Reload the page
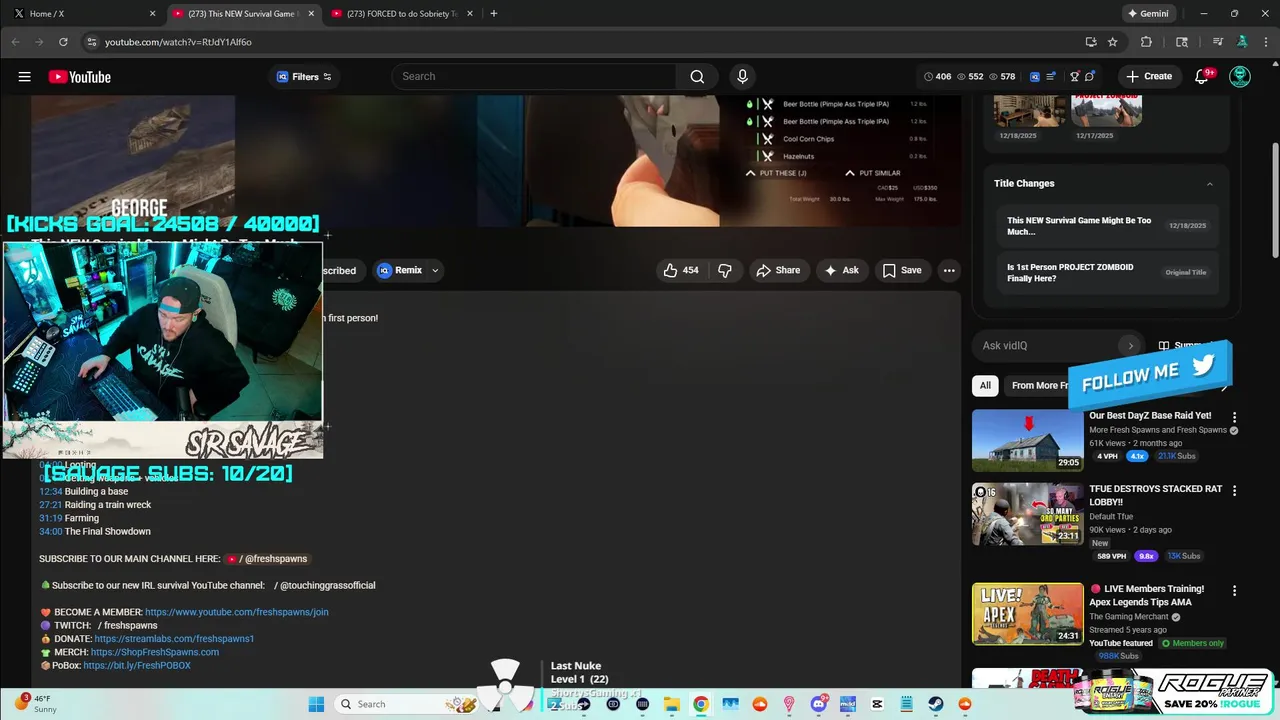The image size is (1280, 720). click(63, 42)
